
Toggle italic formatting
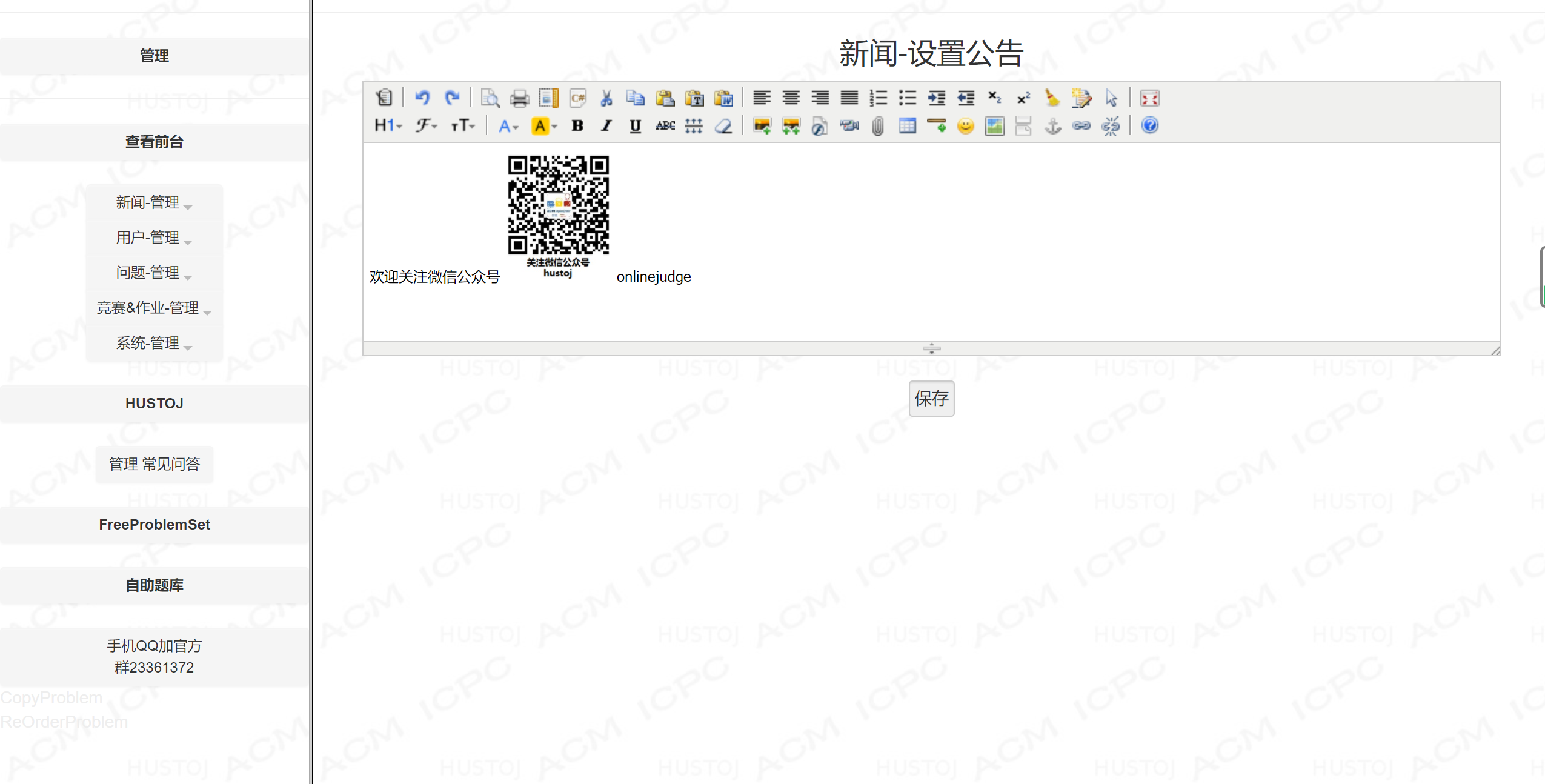coord(606,125)
